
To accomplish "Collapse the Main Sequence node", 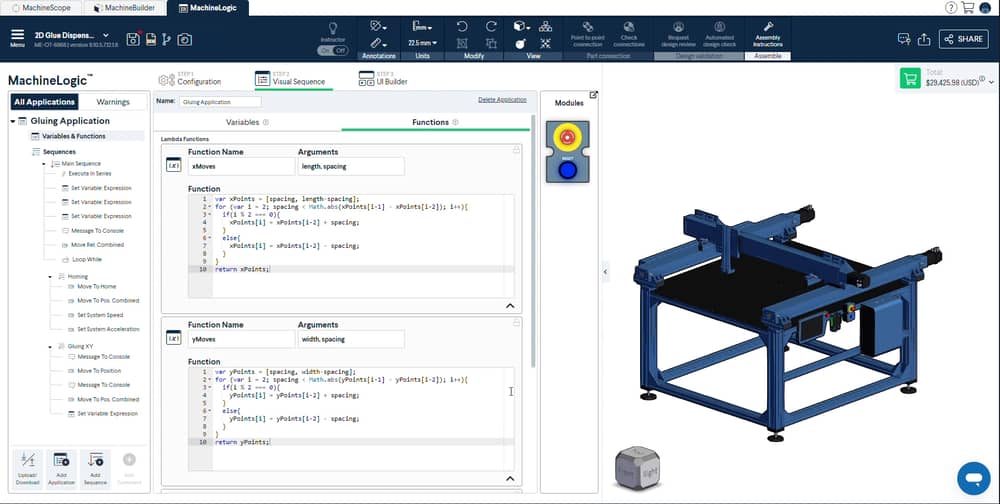I will [x=44, y=164].
